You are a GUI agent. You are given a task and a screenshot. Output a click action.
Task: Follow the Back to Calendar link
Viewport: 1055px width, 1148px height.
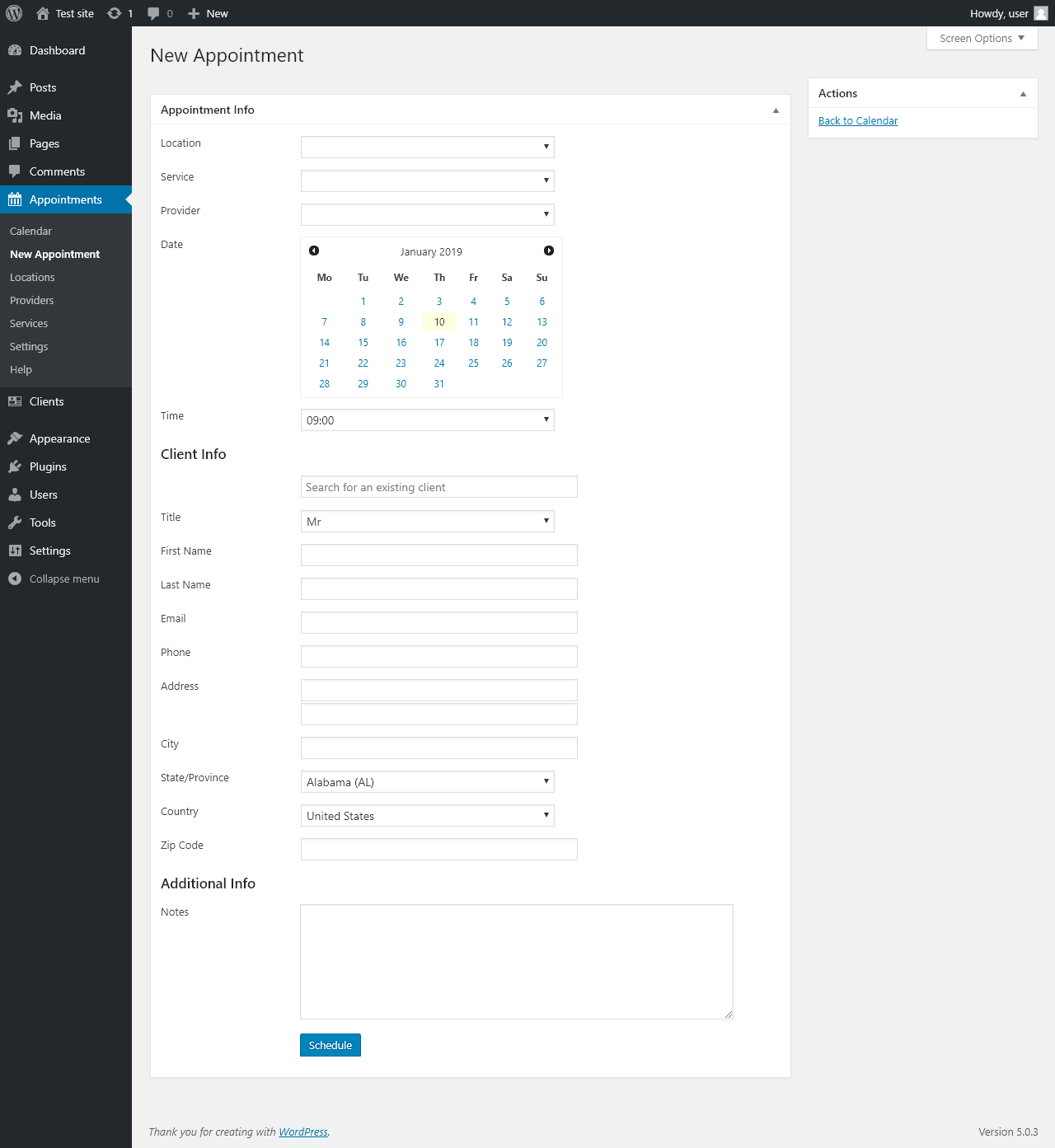858,121
